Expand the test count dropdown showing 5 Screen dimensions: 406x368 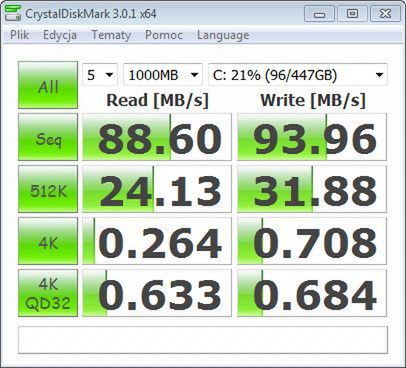point(100,75)
